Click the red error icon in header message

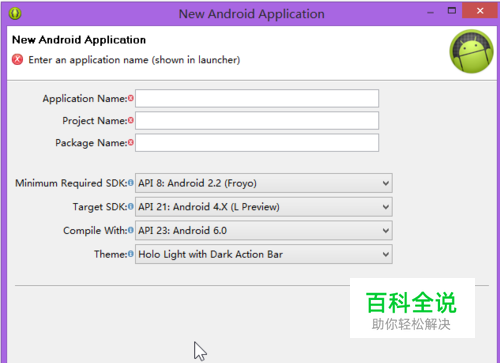[17, 60]
